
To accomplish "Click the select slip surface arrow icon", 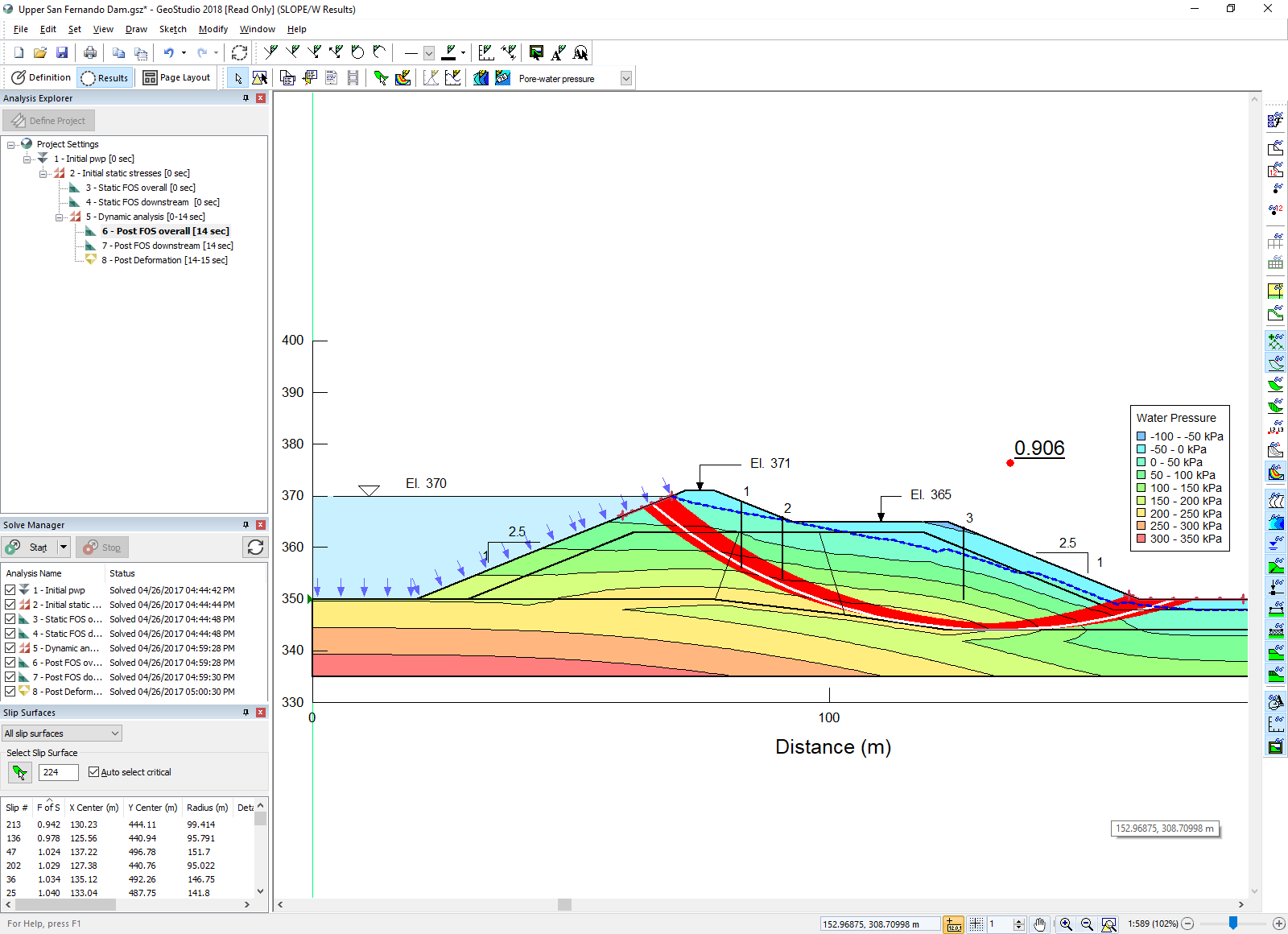I will (x=19, y=773).
